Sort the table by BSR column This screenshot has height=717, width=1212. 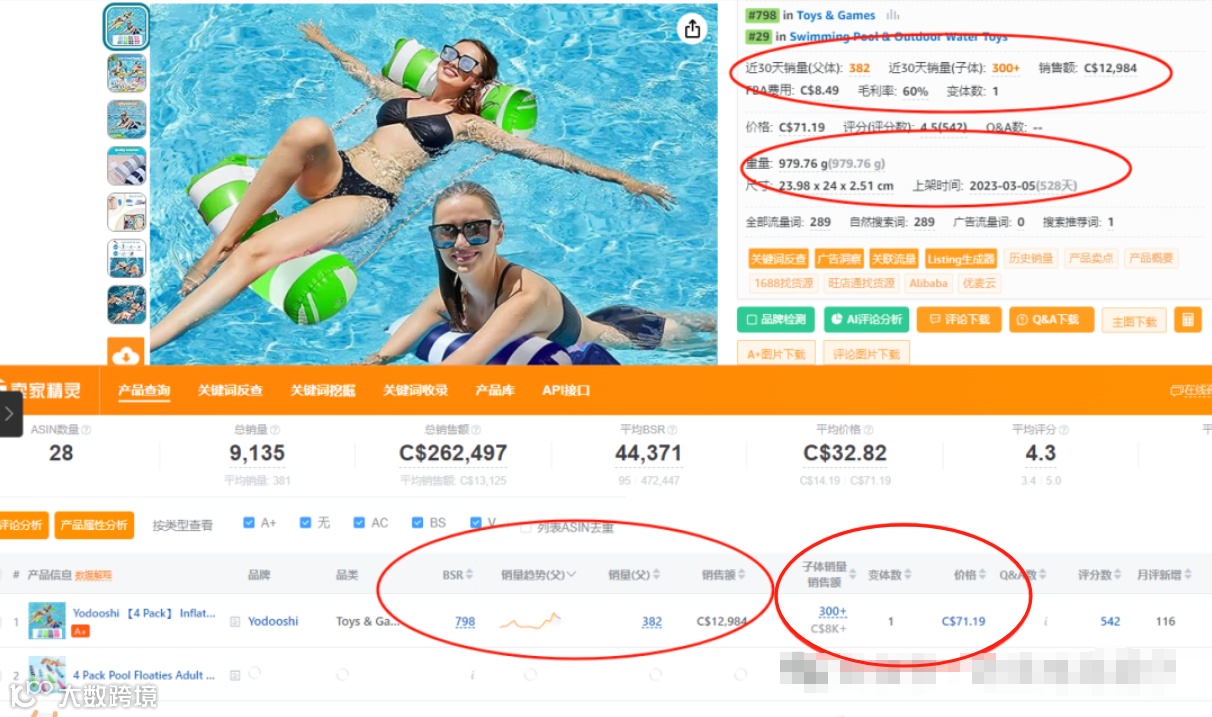point(458,575)
